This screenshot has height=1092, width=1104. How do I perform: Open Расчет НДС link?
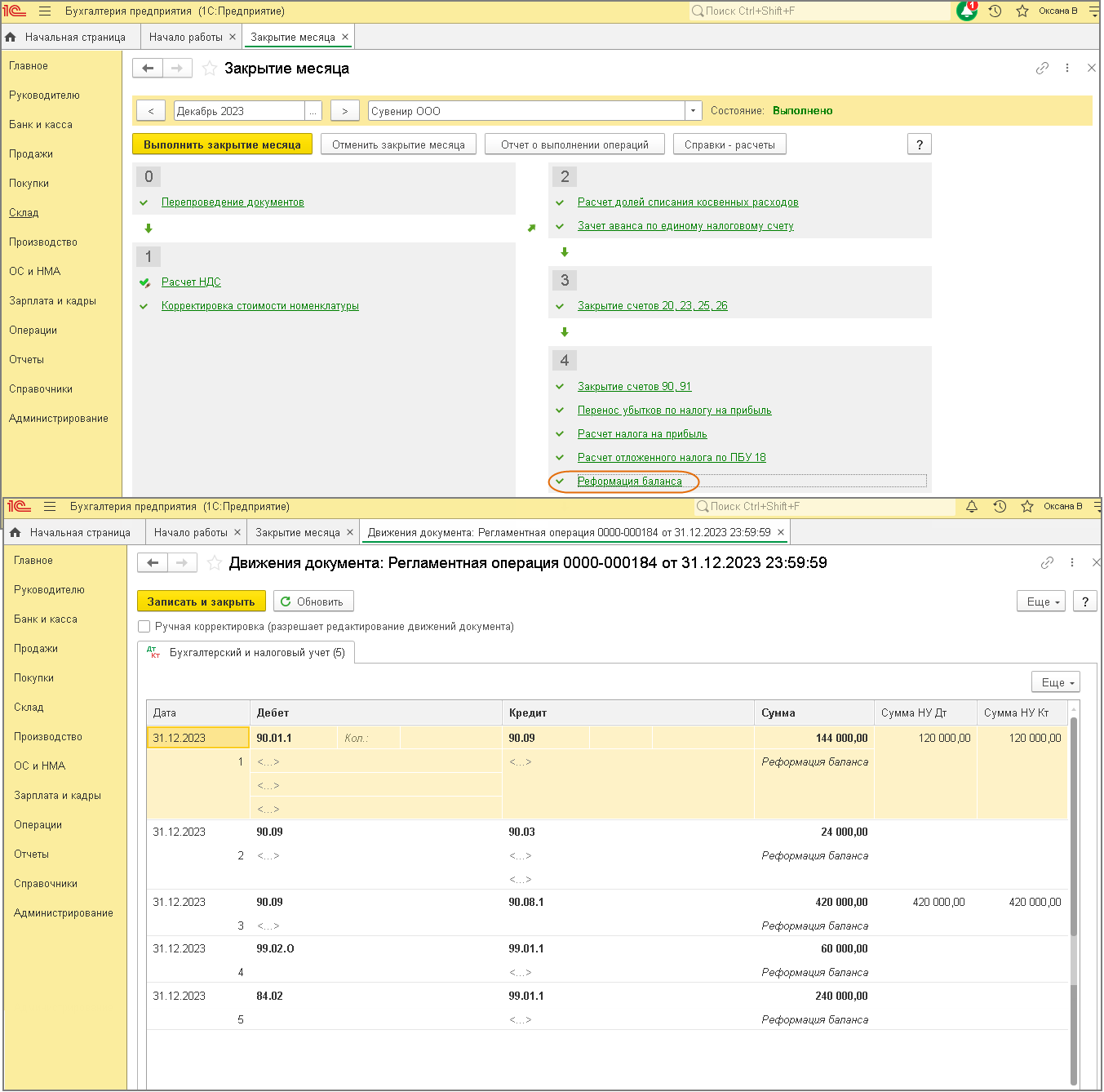pyautogui.click(x=191, y=282)
